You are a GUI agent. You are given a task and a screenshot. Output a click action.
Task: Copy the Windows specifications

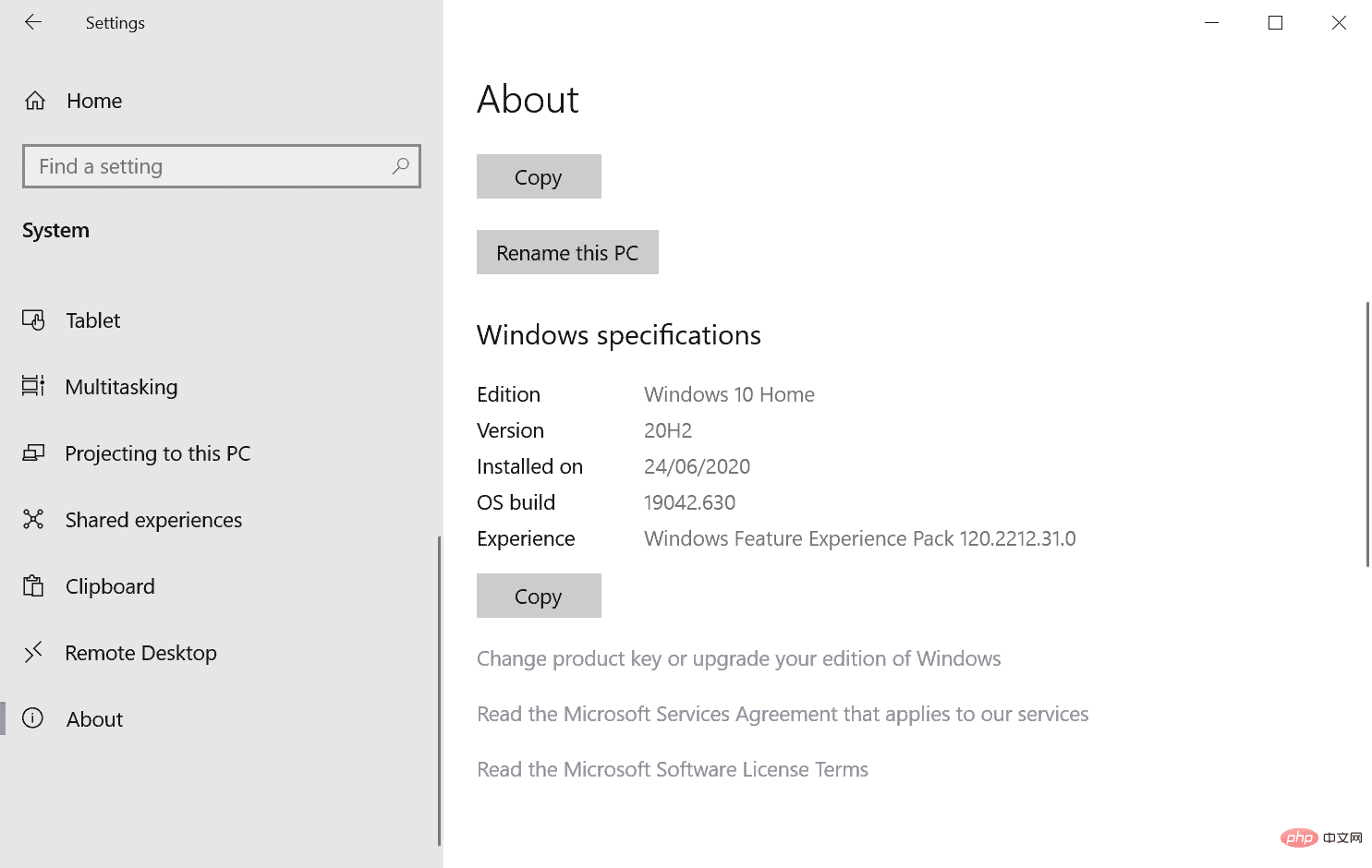(x=539, y=596)
